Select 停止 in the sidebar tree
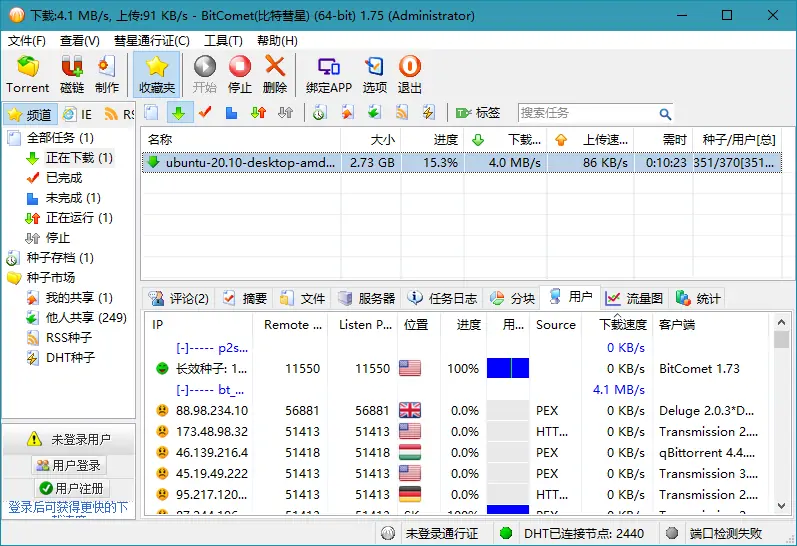797x546 pixels. [57, 238]
